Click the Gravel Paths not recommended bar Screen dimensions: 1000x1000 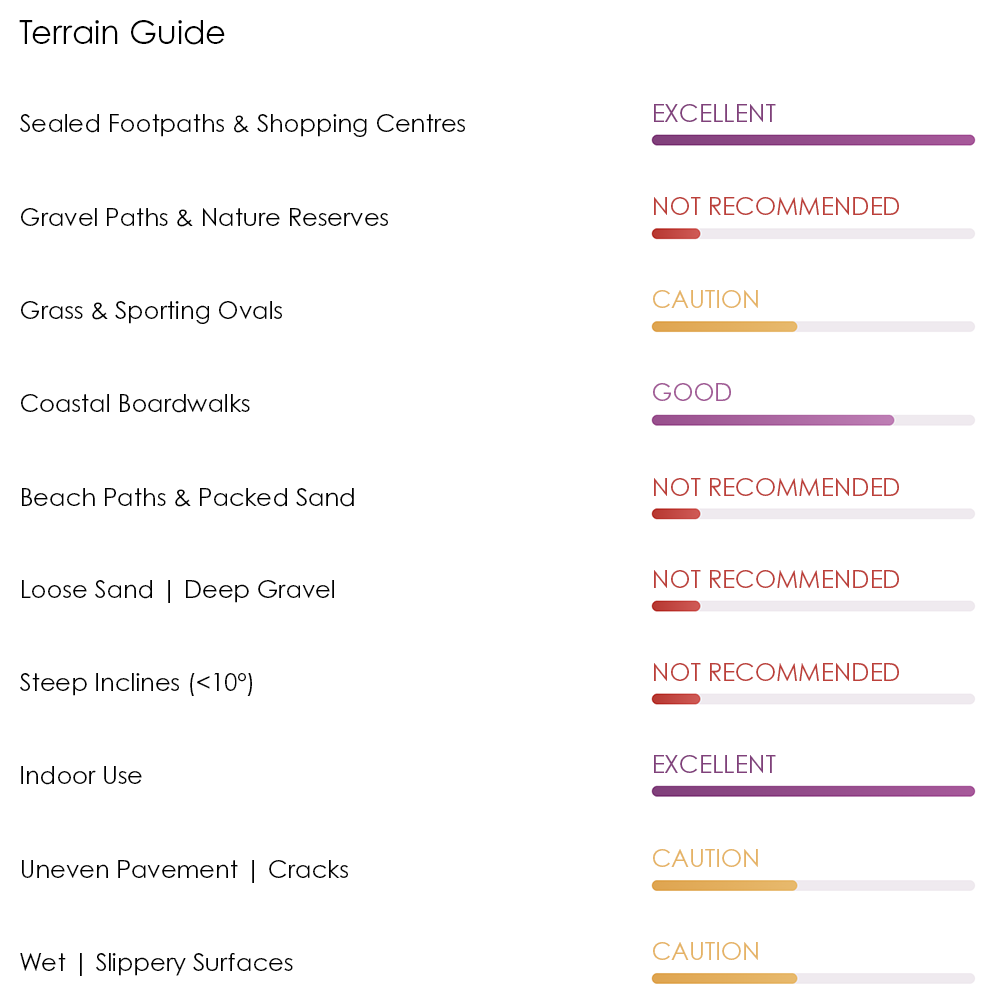click(x=813, y=234)
